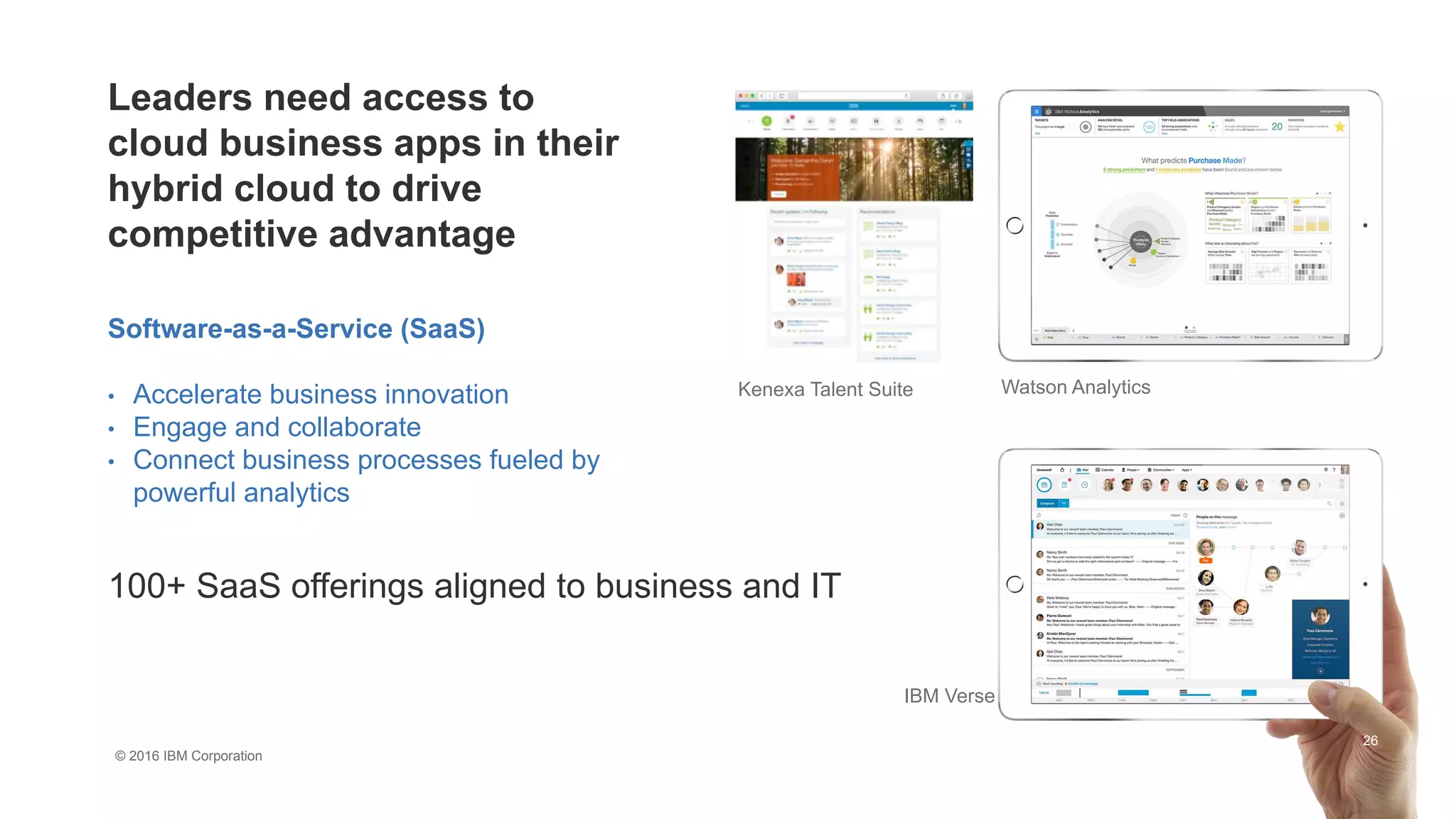Click the plus icon at Watson bottom-left
Screen dimensions: 1456x819
(1037, 338)
